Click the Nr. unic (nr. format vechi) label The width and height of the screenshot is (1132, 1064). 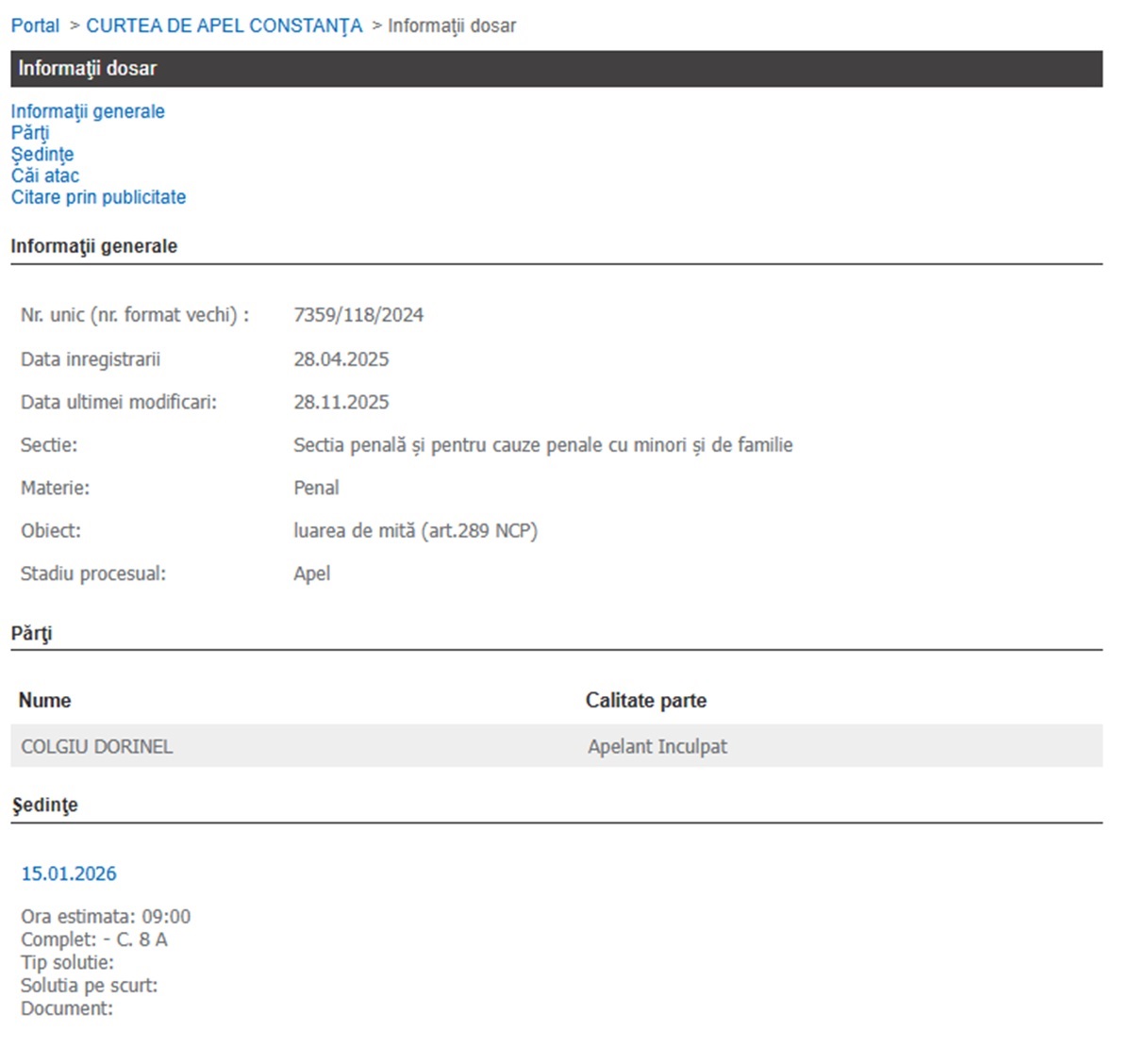click(135, 315)
